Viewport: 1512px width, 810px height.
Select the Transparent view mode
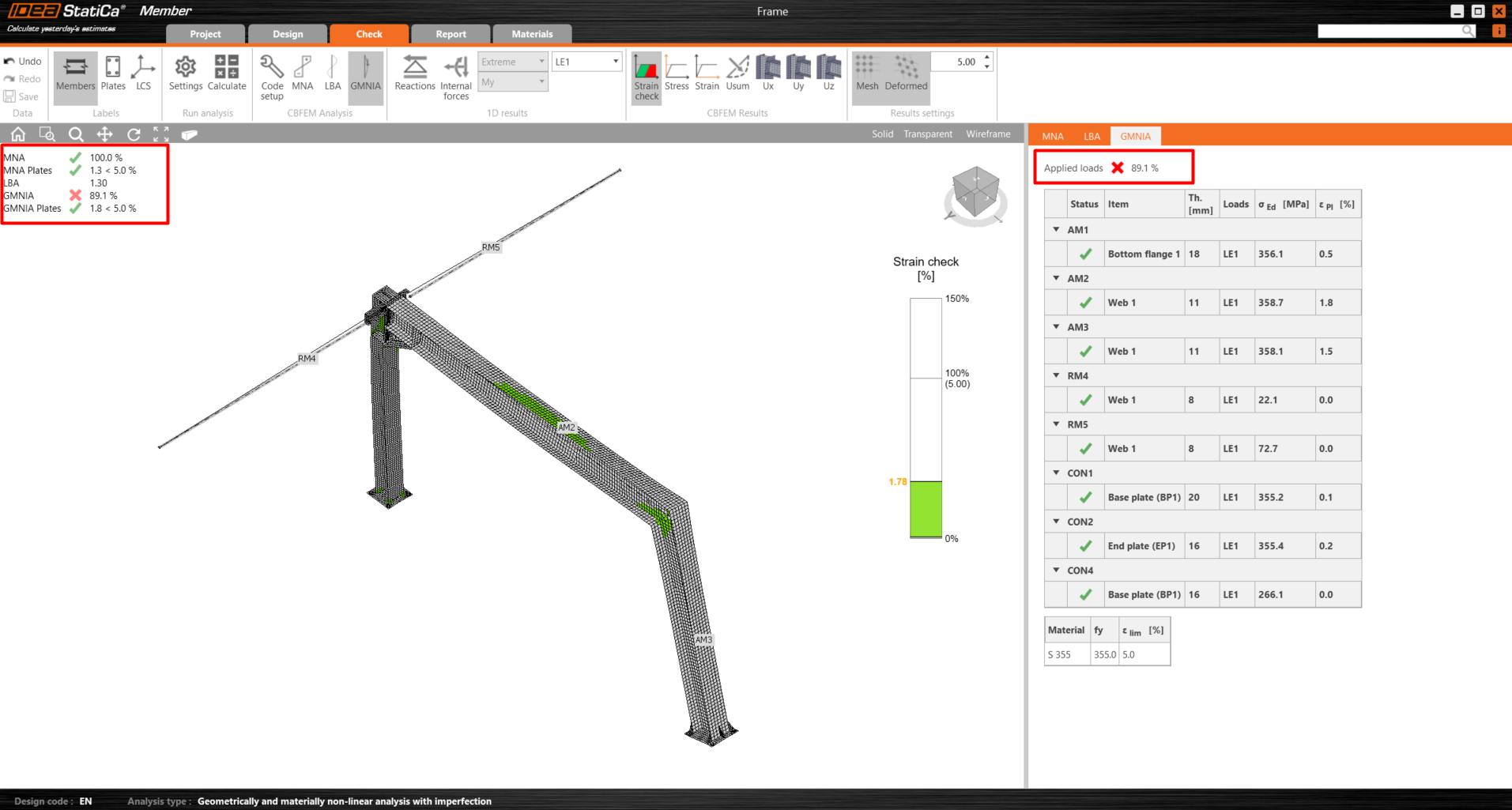pos(928,134)
